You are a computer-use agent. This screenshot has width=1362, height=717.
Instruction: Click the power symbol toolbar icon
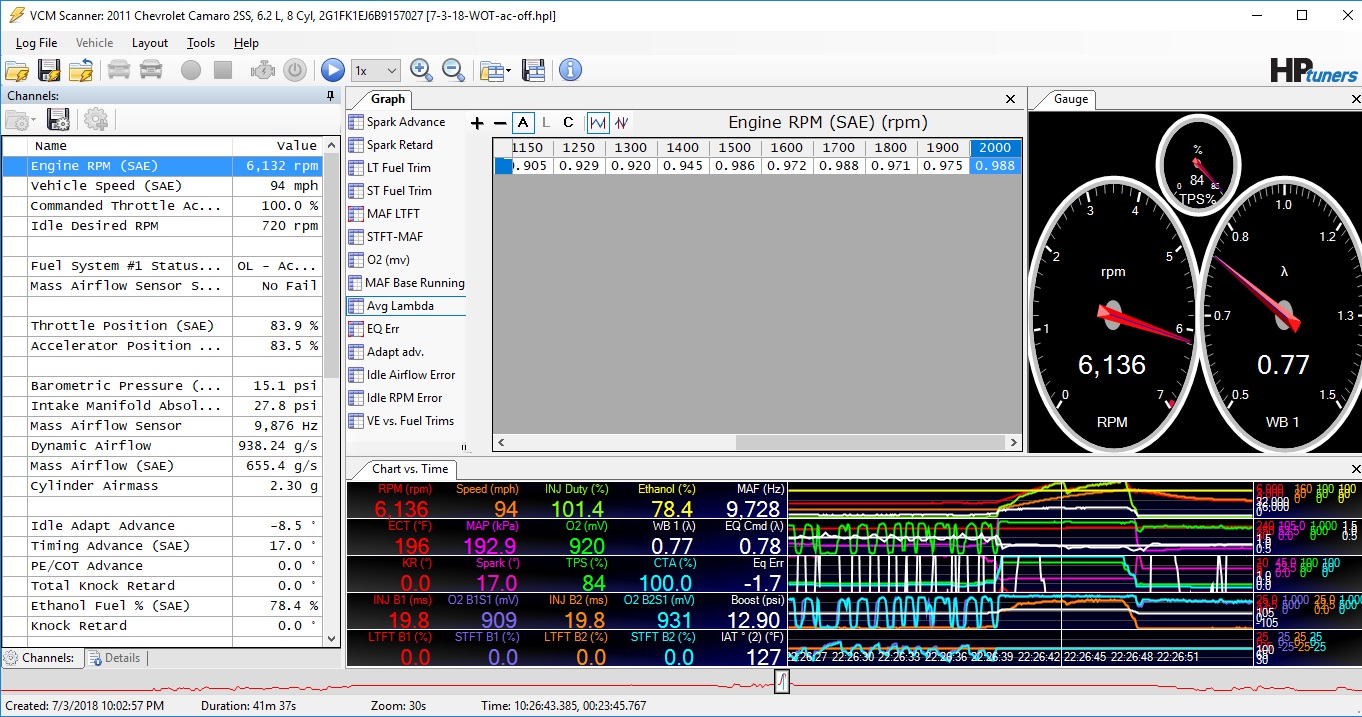[294, 70]
